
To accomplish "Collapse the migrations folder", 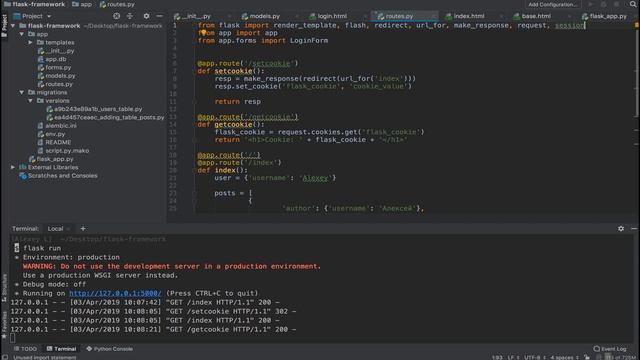I will pyautogui.click(x=22, y=93).
